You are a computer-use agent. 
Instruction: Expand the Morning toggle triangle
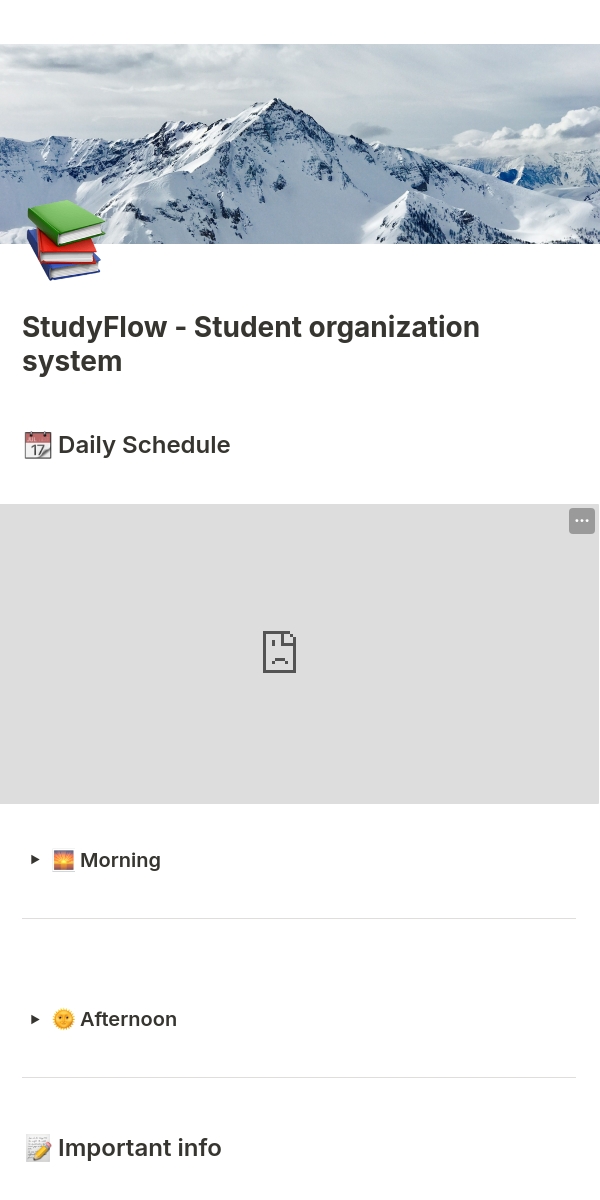tap(35, 860)
